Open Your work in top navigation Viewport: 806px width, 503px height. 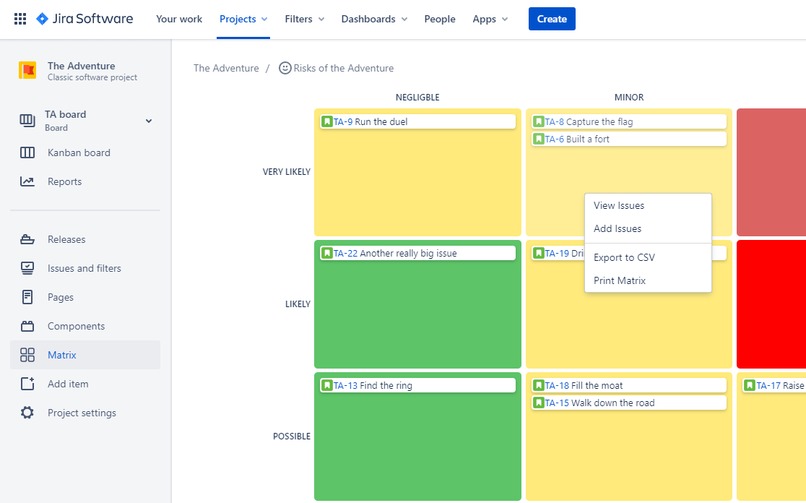(179, 19)
